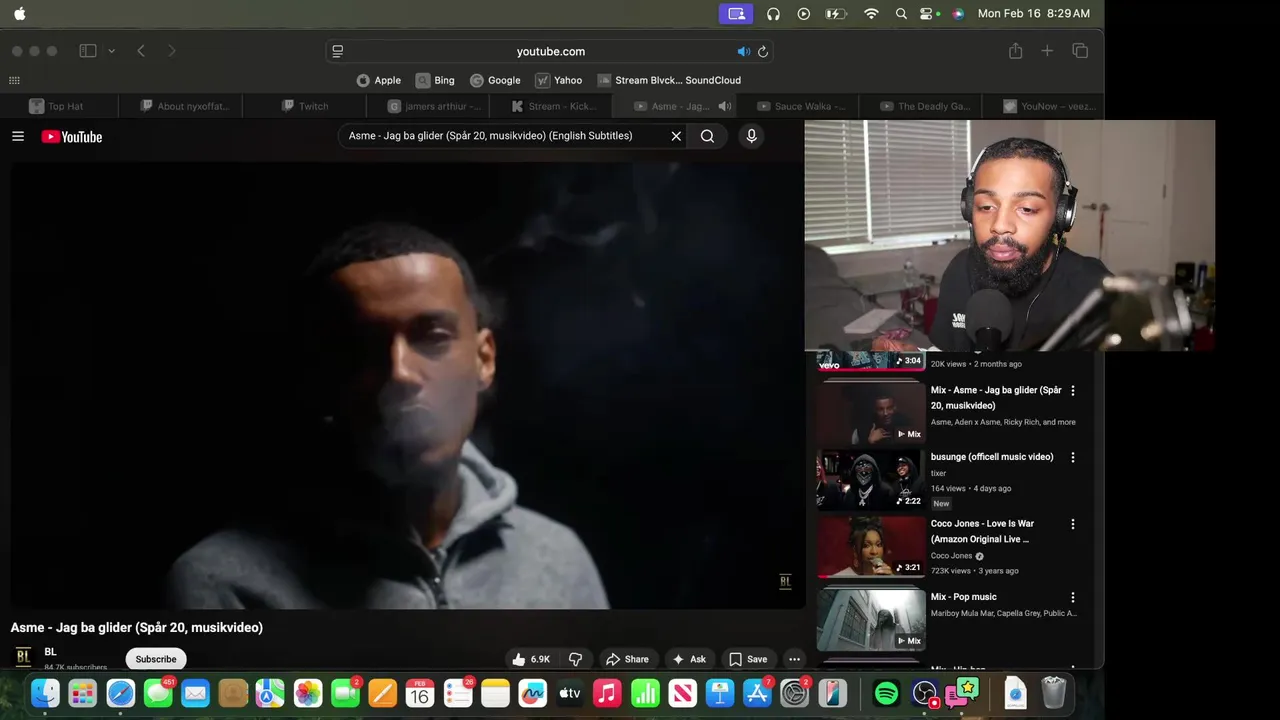Screen dimensions: 1280x720
Task: Open the Yahoo bookmark
Action: point(558,80)
